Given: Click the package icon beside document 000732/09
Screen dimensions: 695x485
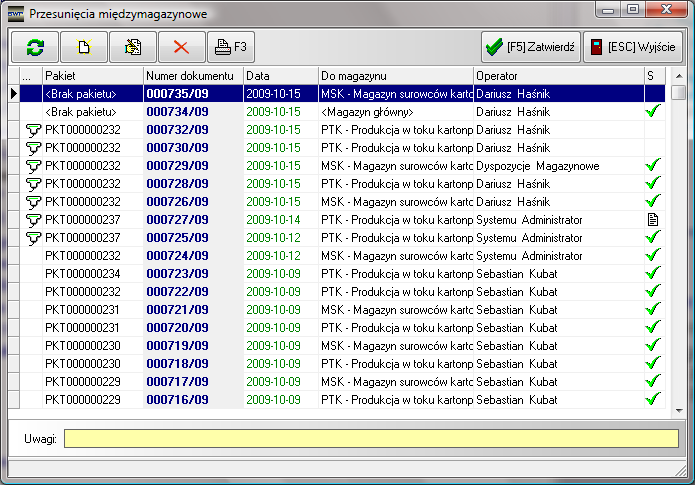Looking at the screenshot, I should pyautogui.click(x=32, y=130).
